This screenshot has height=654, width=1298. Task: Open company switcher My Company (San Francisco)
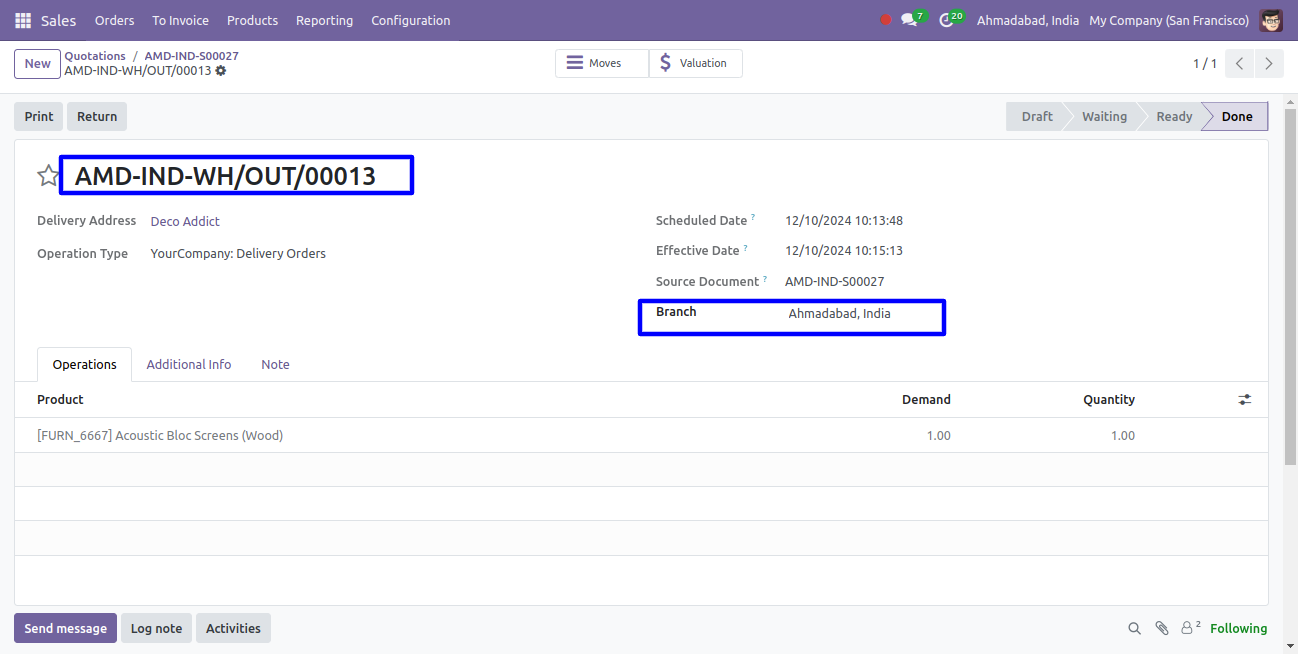coord(1168,20)
